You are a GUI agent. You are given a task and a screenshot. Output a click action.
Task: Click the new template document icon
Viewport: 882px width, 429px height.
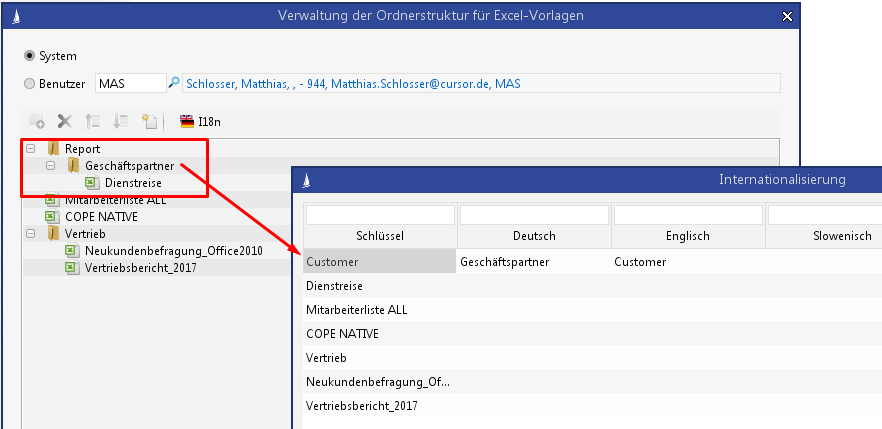[149, 121]
